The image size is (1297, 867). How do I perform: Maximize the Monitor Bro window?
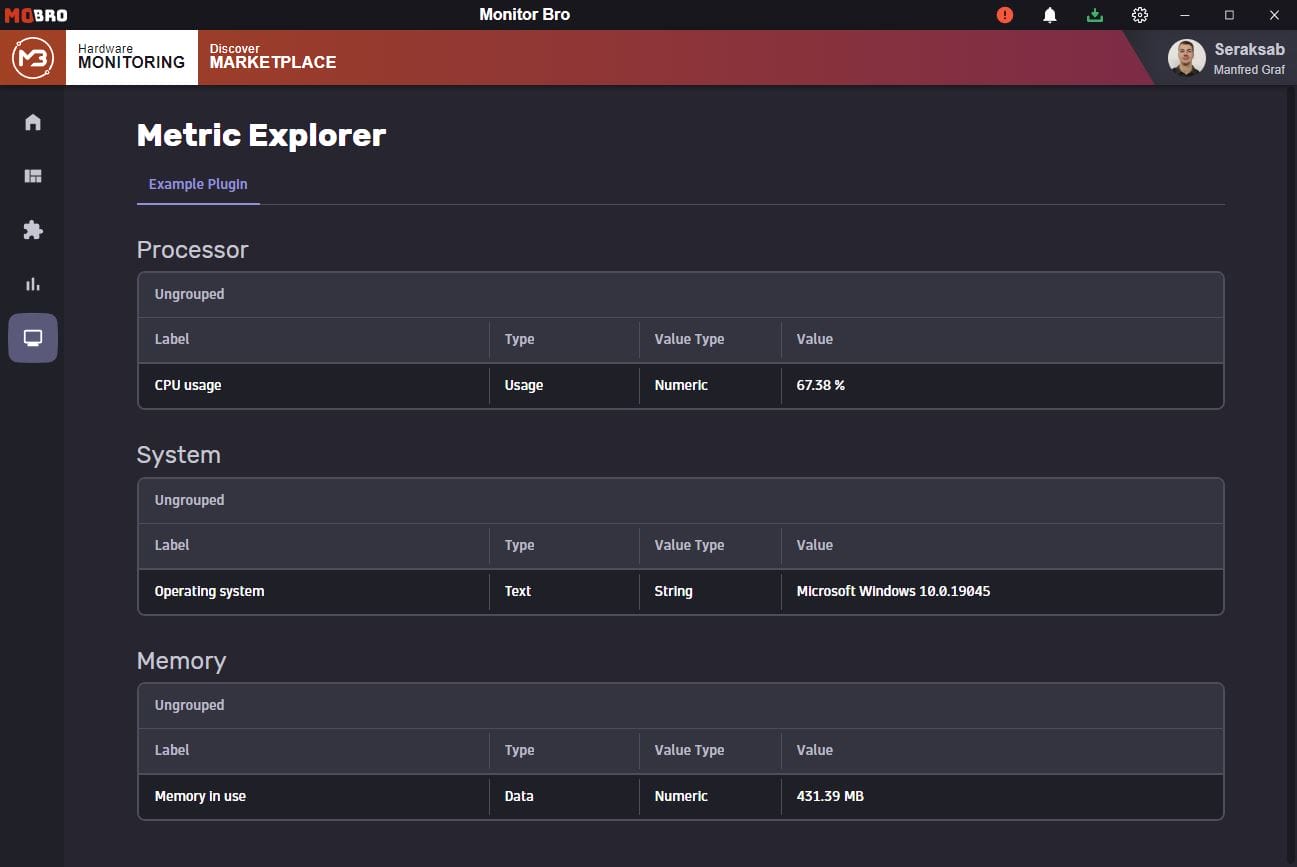coord(1229,15)
